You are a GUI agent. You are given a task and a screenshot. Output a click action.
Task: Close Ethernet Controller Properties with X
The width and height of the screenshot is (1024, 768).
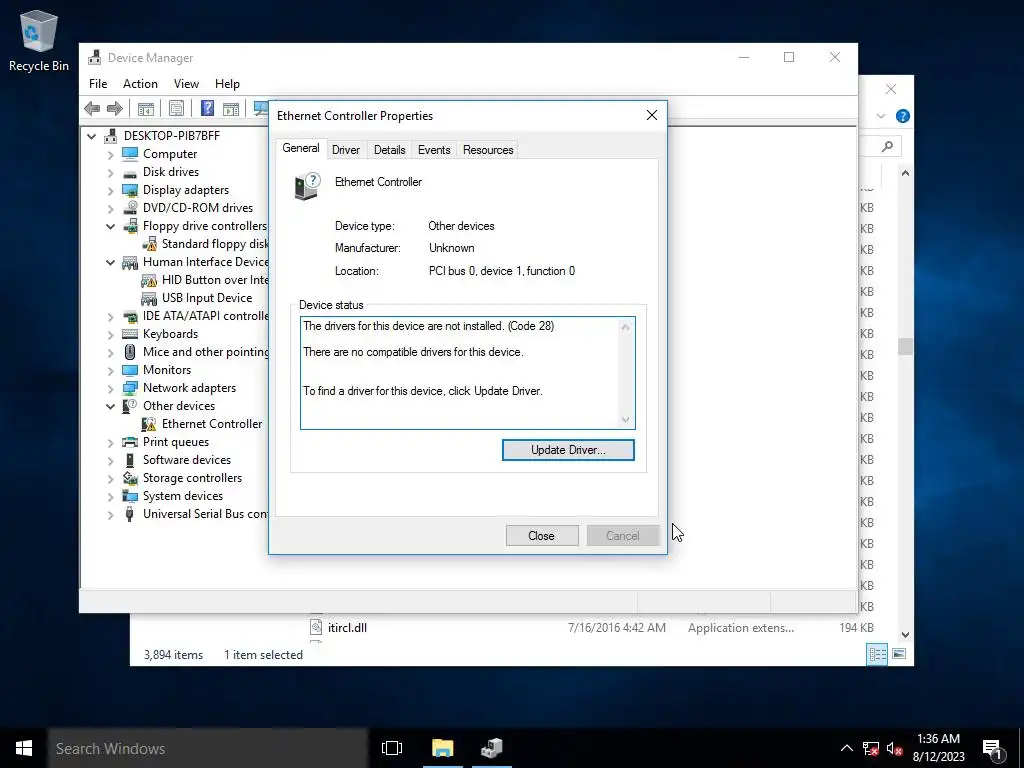coord(652,115)
